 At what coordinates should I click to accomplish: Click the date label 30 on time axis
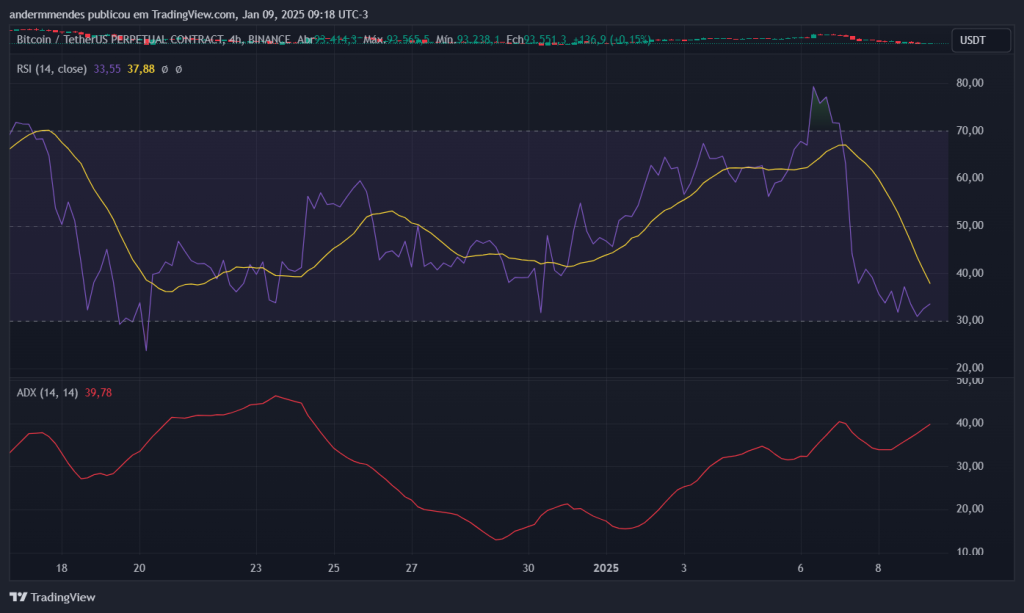[x=528, y=568]
